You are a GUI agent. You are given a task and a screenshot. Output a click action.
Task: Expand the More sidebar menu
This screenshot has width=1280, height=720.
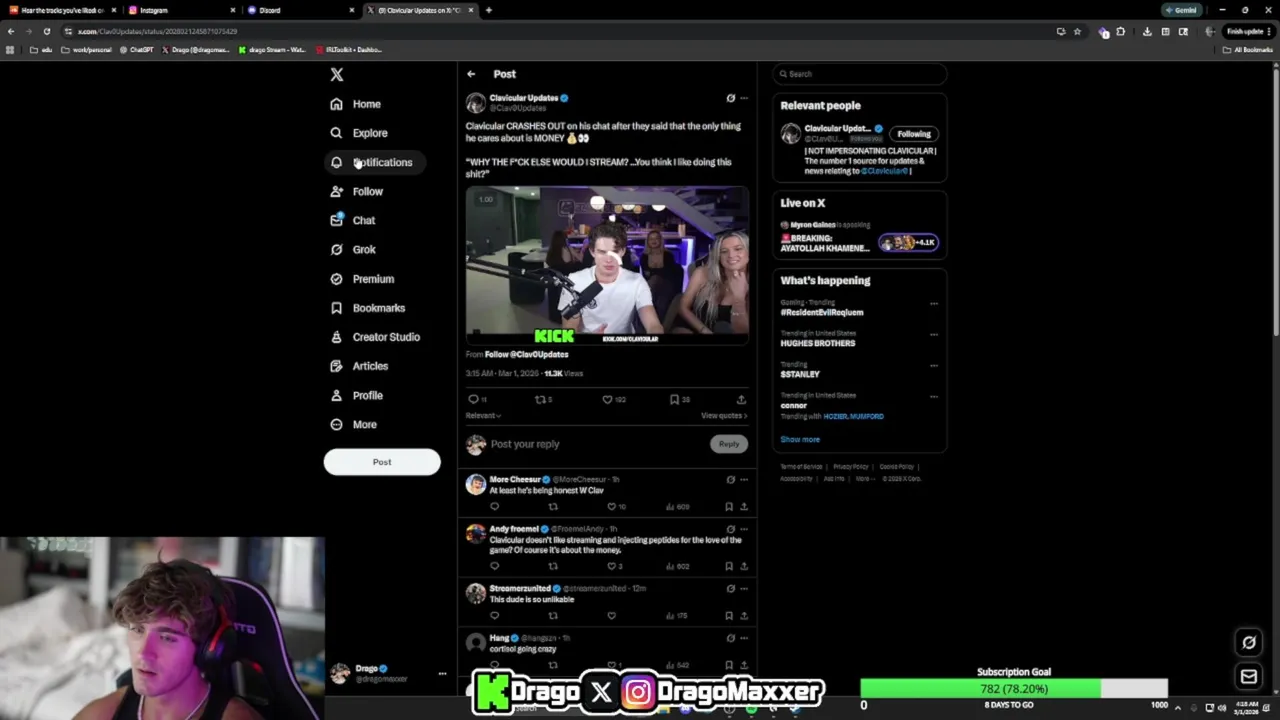354,424
